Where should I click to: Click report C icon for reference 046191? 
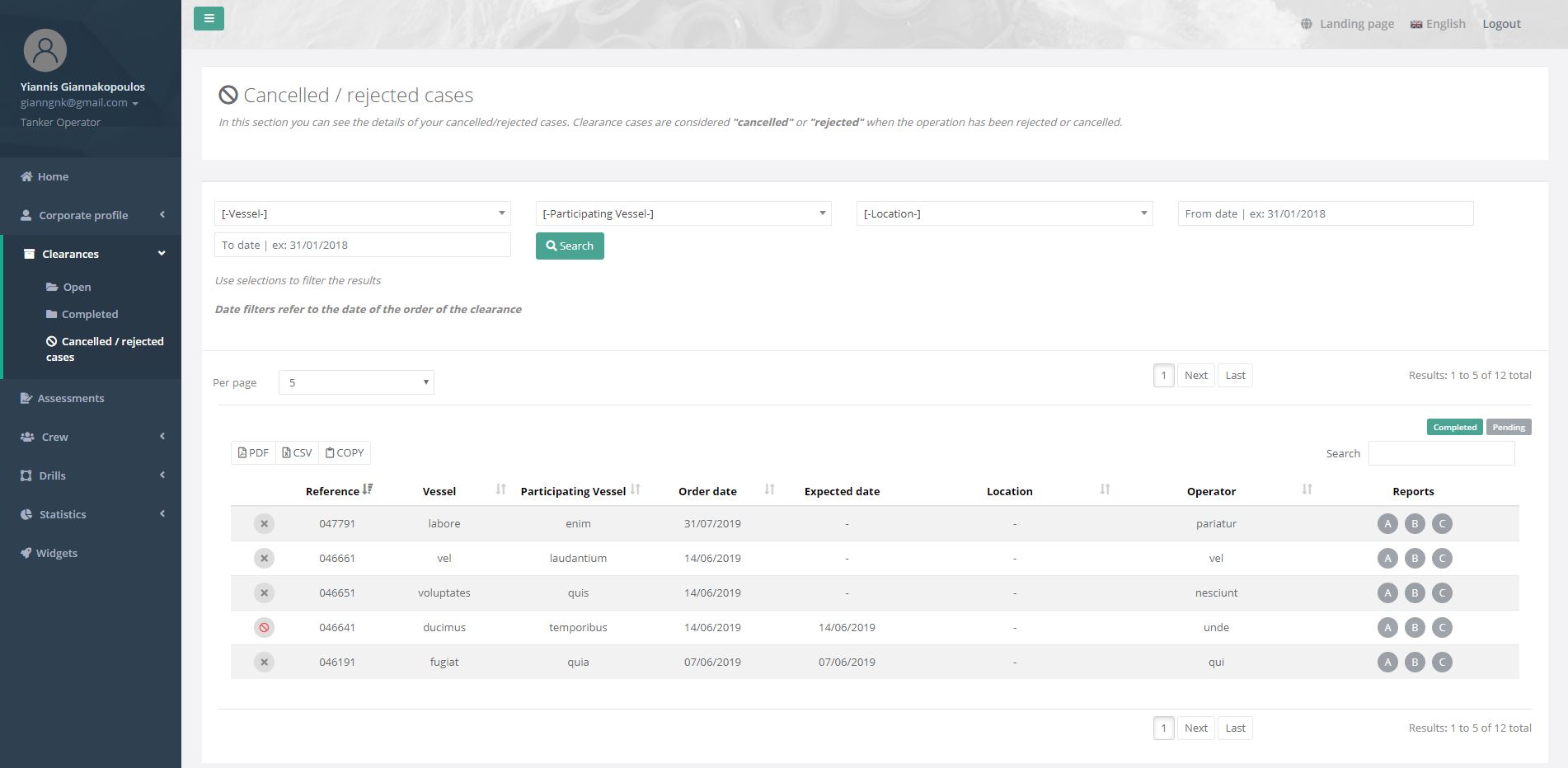click(x=1442, y=663)
